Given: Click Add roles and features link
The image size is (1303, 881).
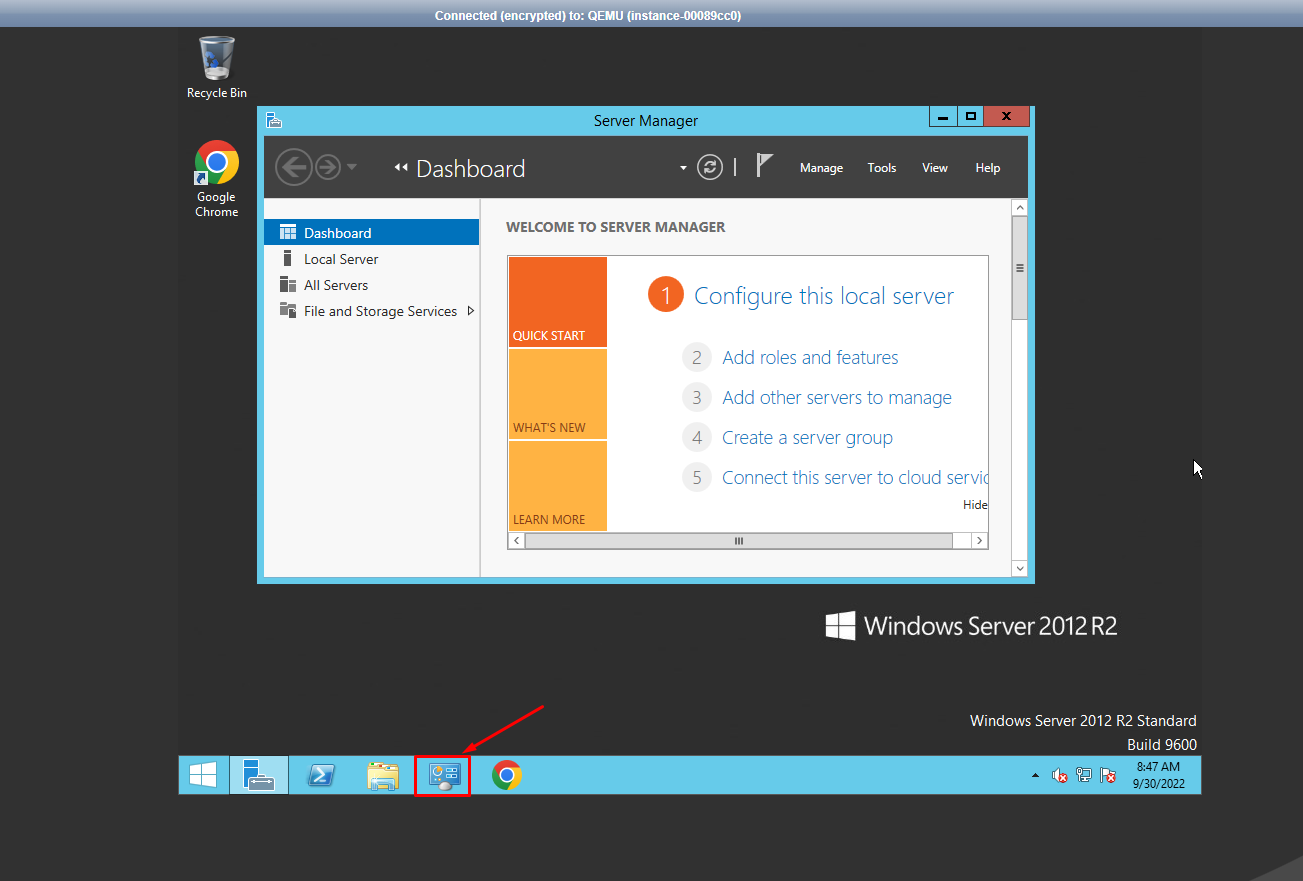Looking at the screenshot, I should tap(810, 357).
